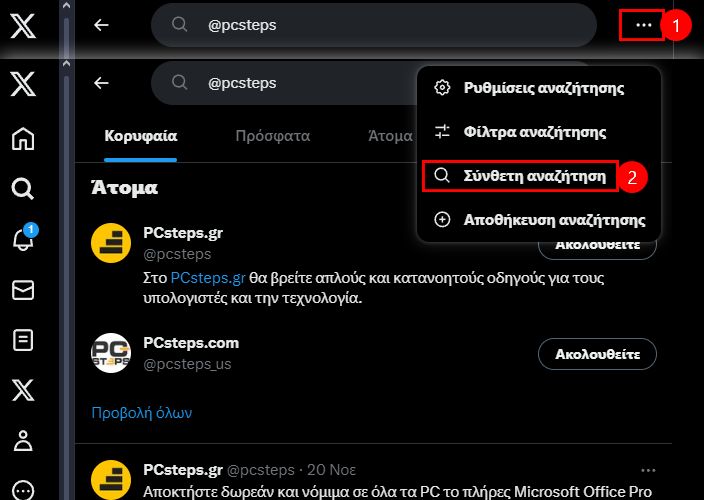Open the Lists document icon in the sidebar
The image size is (704, 500).
(23, 340)
